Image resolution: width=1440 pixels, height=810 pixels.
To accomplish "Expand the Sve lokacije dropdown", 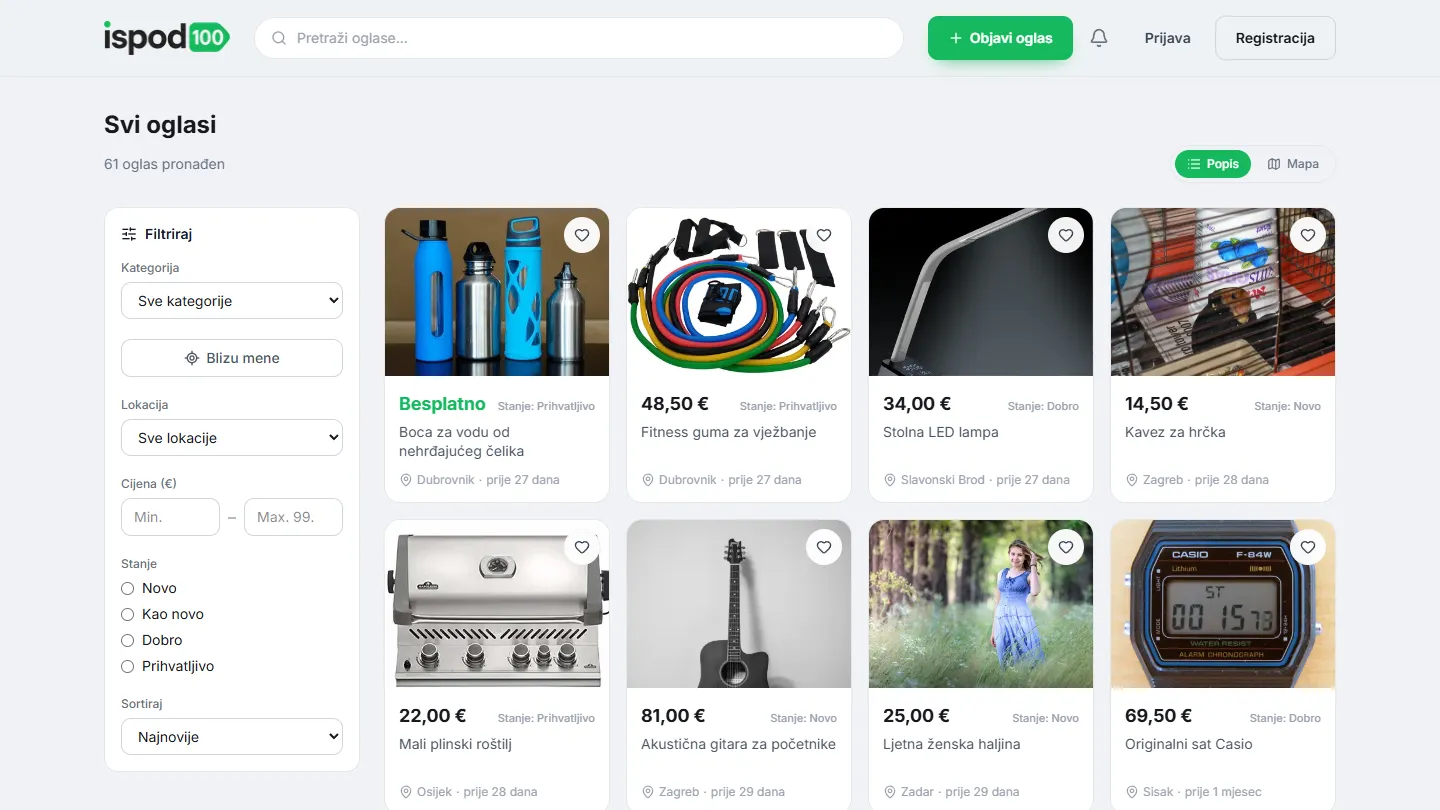I will point(232,438).
